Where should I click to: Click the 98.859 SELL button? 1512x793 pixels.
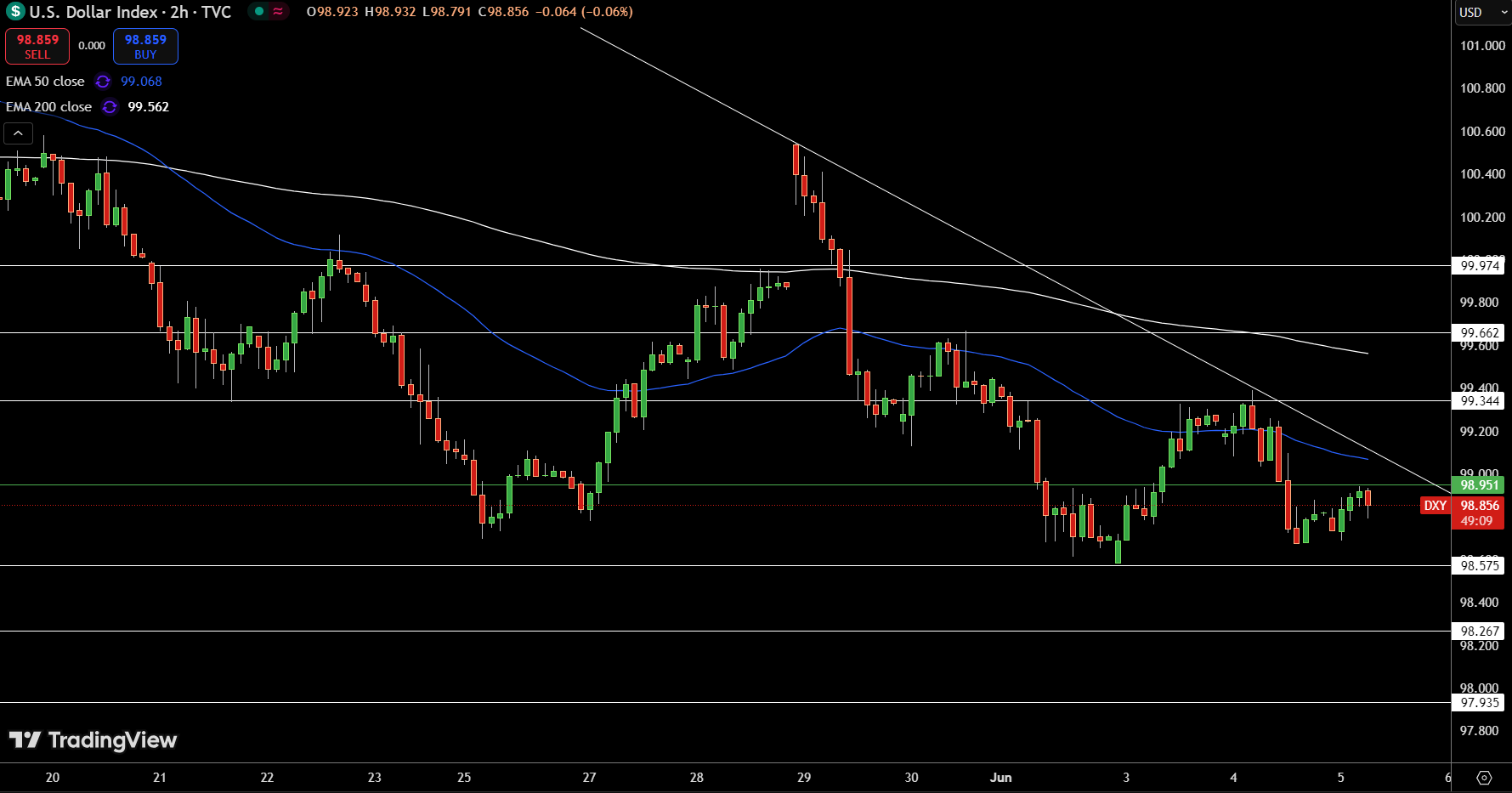pyautogui.click(x=37, y=47)
